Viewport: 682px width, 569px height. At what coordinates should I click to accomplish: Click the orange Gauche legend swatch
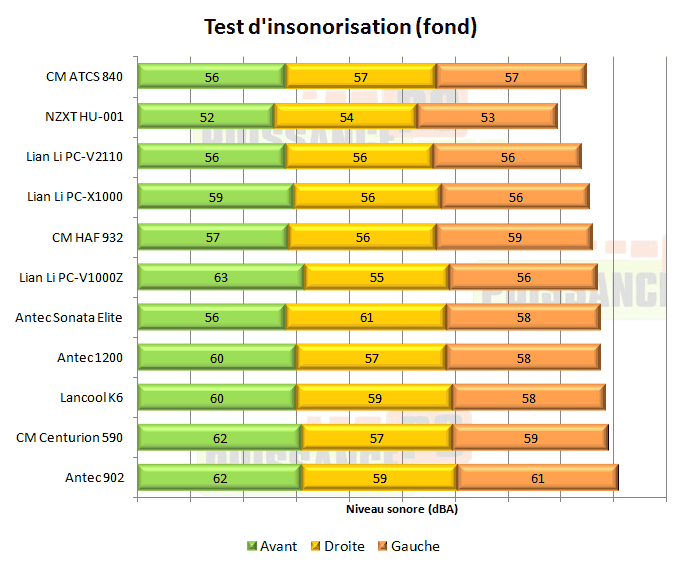click(383, 546)
